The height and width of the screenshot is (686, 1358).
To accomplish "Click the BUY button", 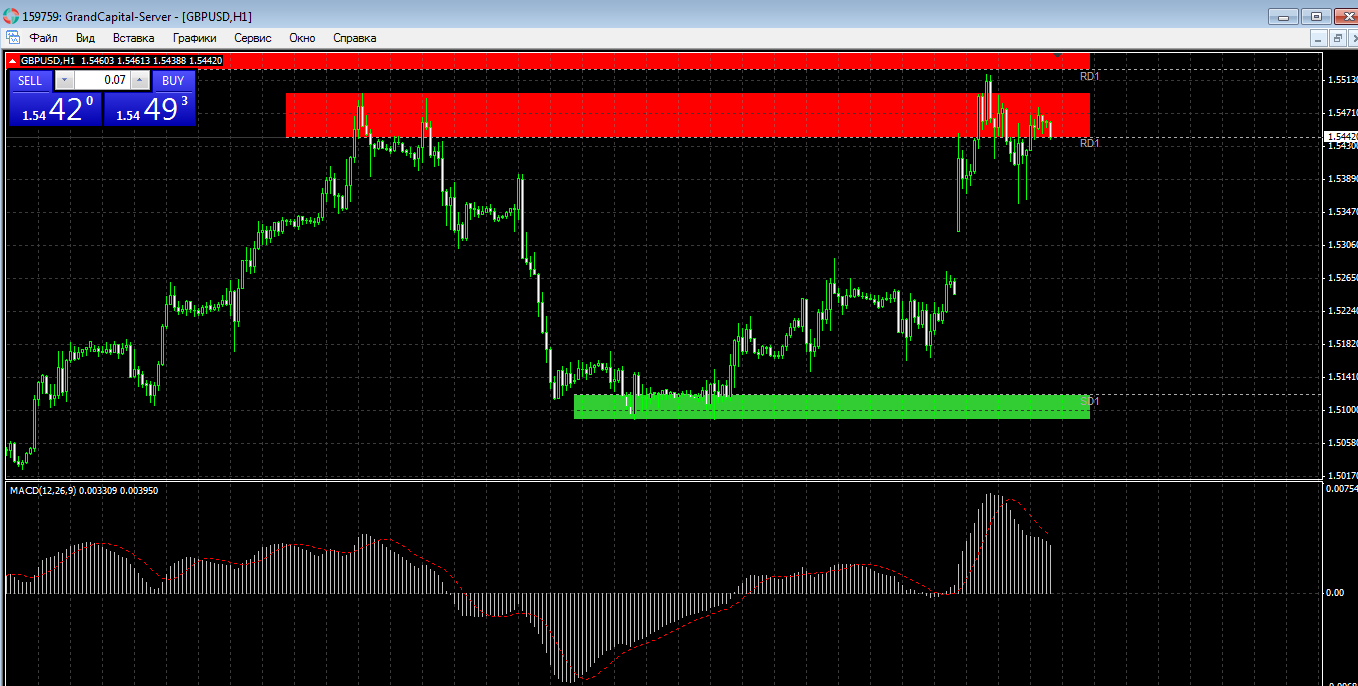I will [173, 81].
